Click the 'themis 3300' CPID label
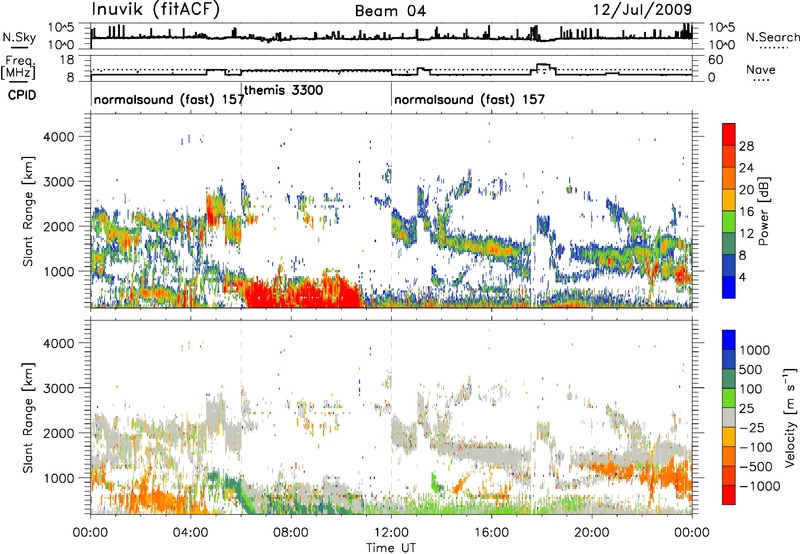 click(x=283, y=90)
